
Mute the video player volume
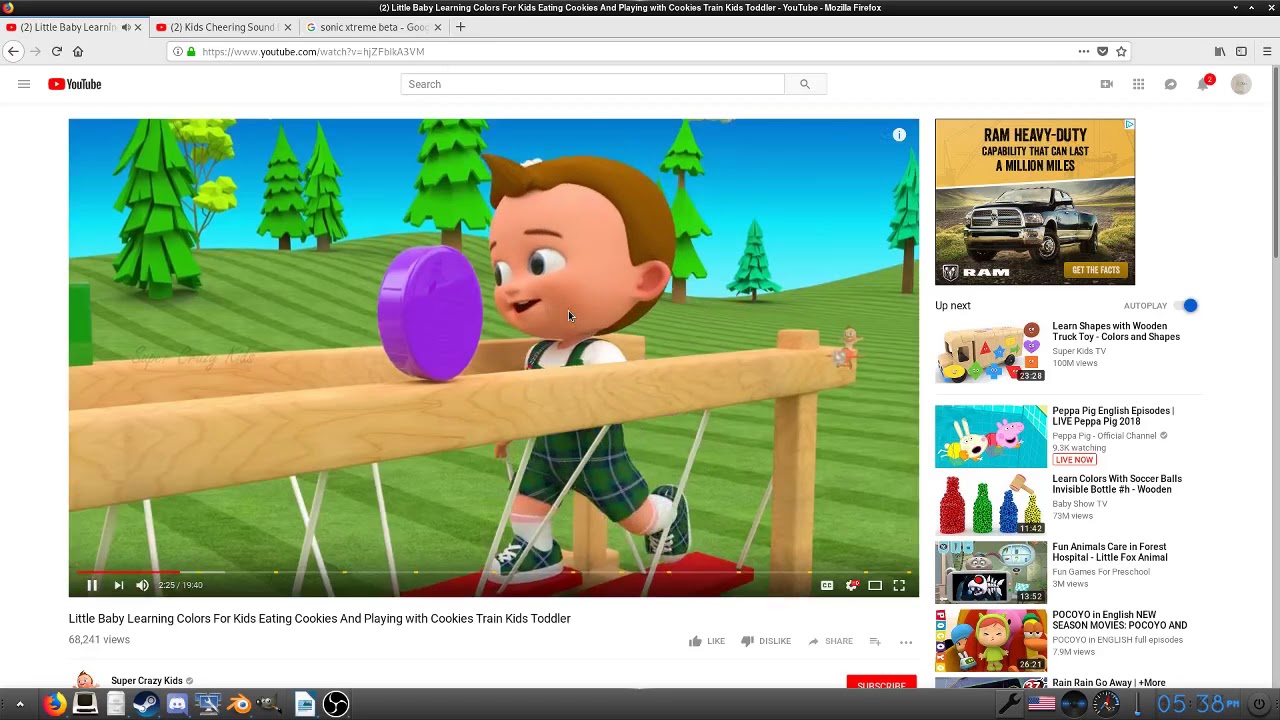(x=142, y=585)
